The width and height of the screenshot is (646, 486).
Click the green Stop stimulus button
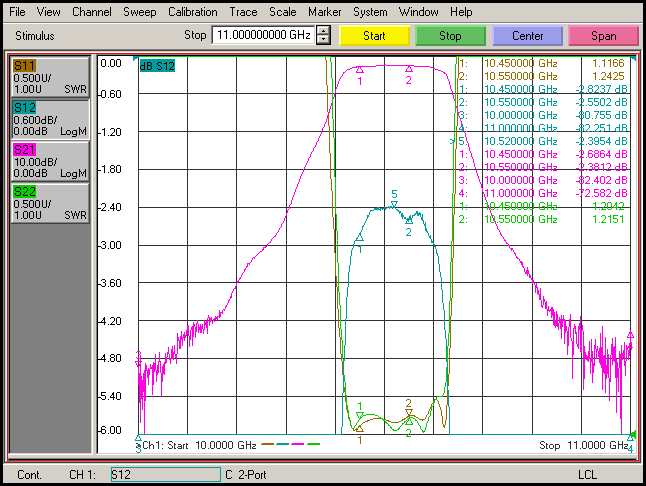pyautogui.click(x=450, y=36)
